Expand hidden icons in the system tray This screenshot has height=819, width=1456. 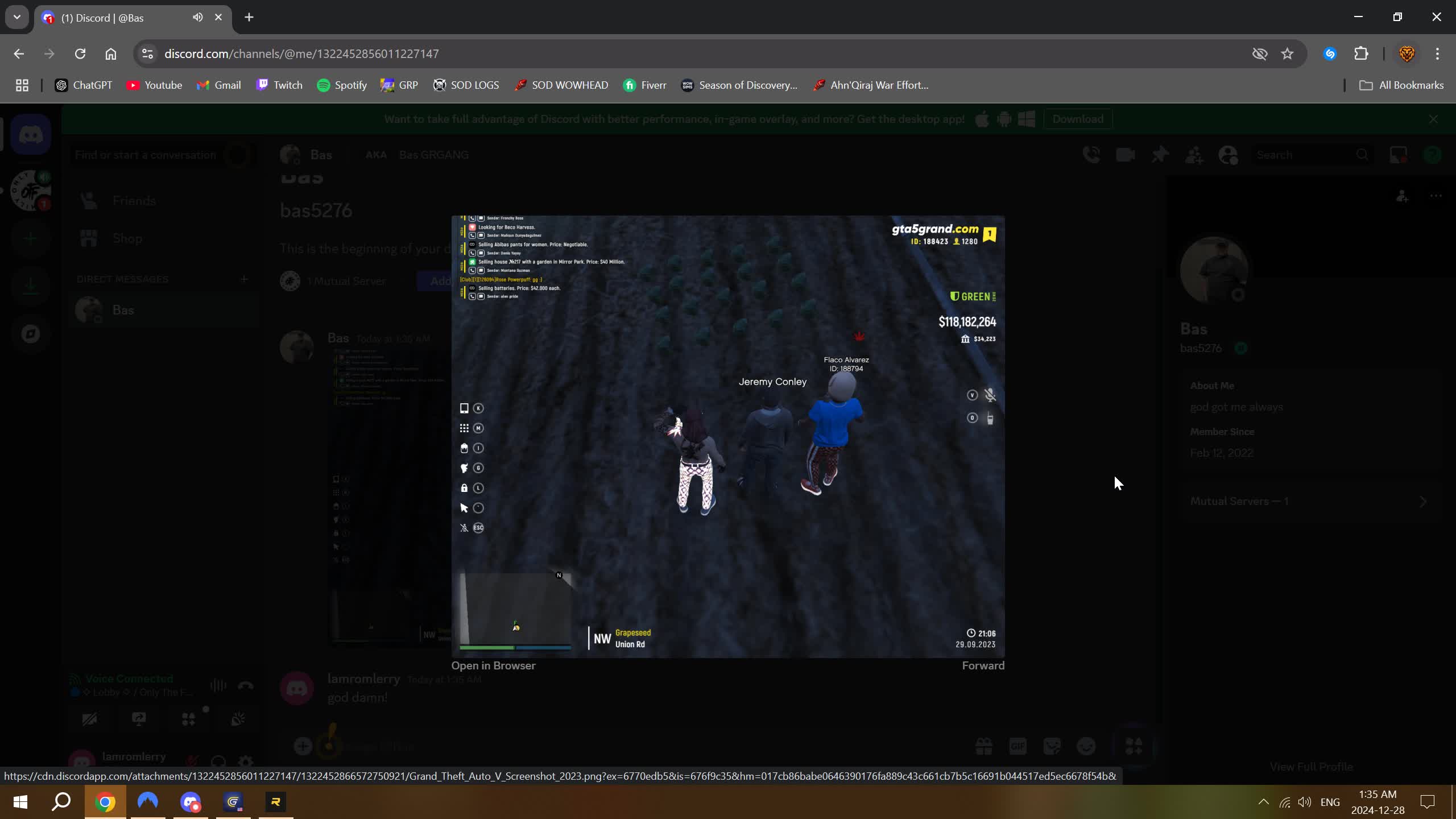click(1264, 802)
